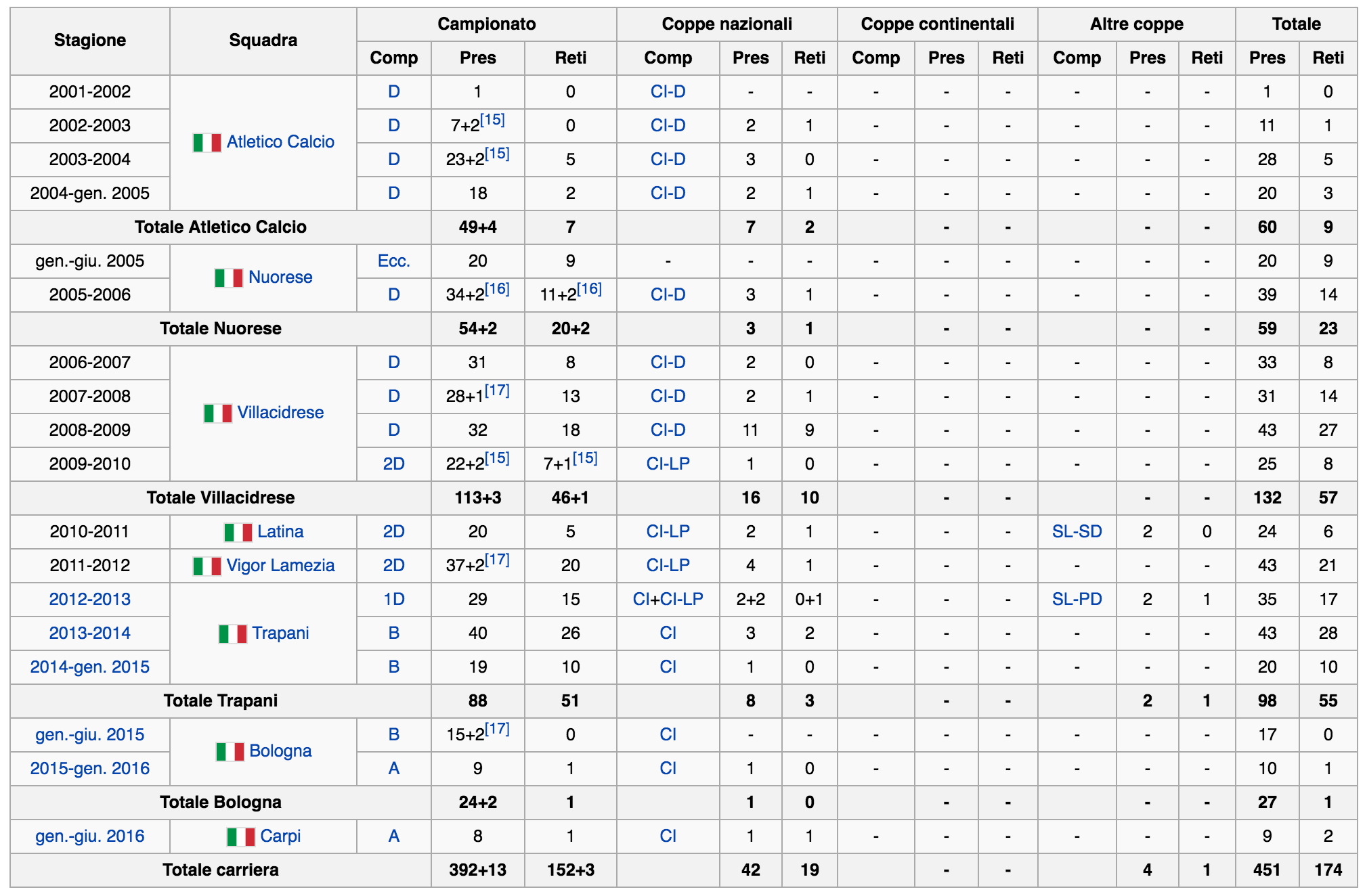Click the Italian flag next to Trapani
This screenshot has height=896, width=1365.
233,634
